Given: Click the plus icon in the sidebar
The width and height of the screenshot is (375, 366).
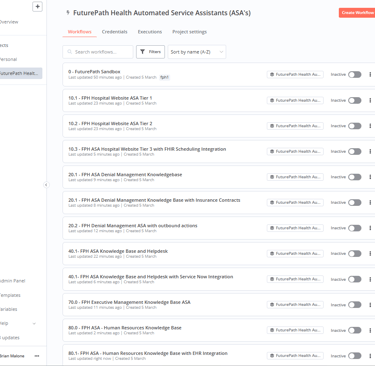Looking at the screenshot, I should click(x=37, y=6).
